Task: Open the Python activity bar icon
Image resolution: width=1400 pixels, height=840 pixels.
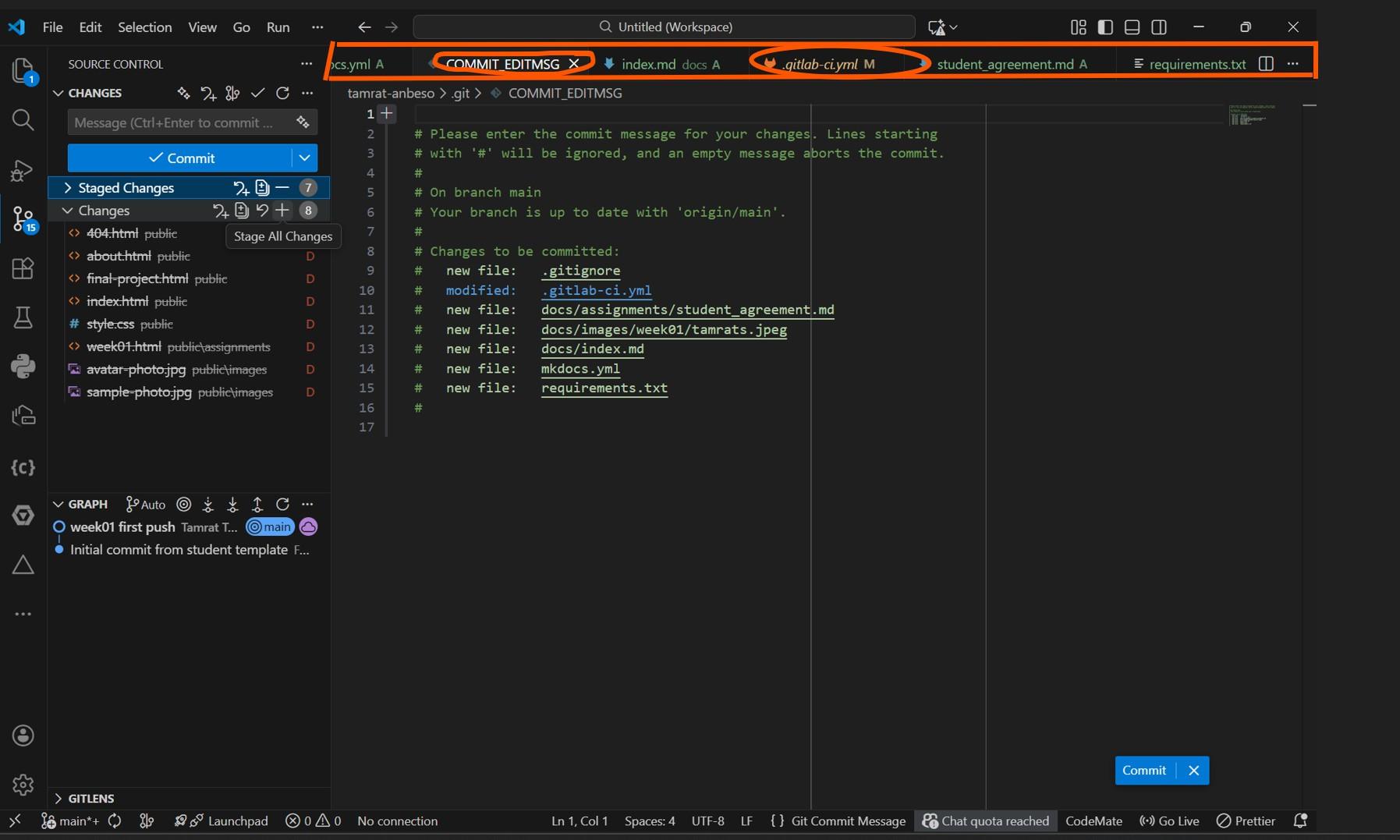Action: pyautogui.click(x=23, y=366)
